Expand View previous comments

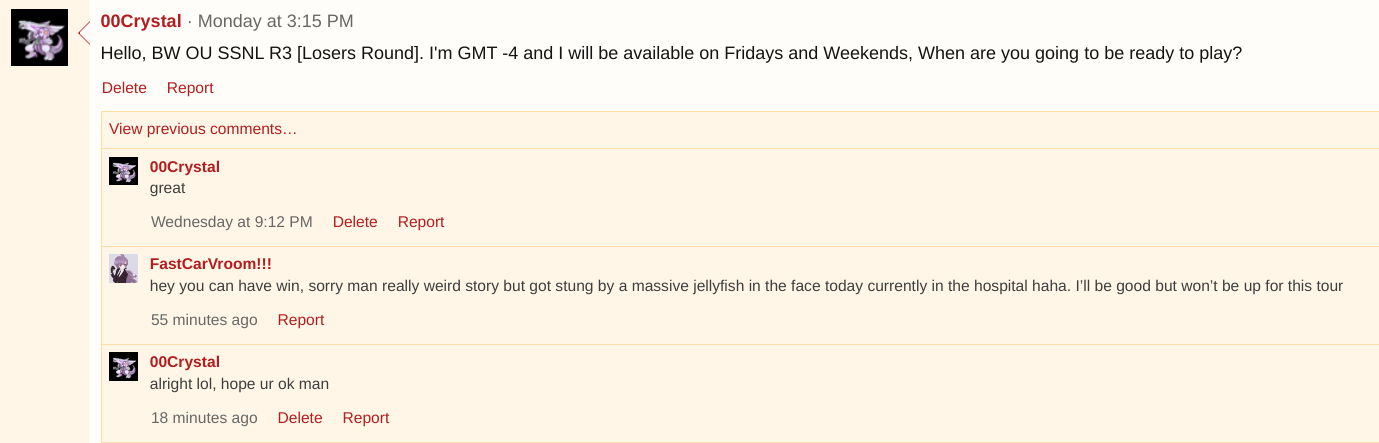click(x=203, y=129)
